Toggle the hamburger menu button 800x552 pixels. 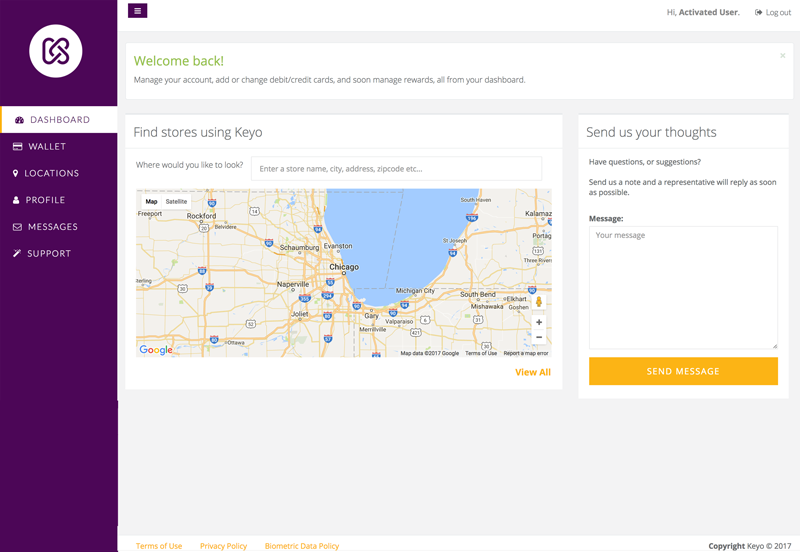click(138, 11)
